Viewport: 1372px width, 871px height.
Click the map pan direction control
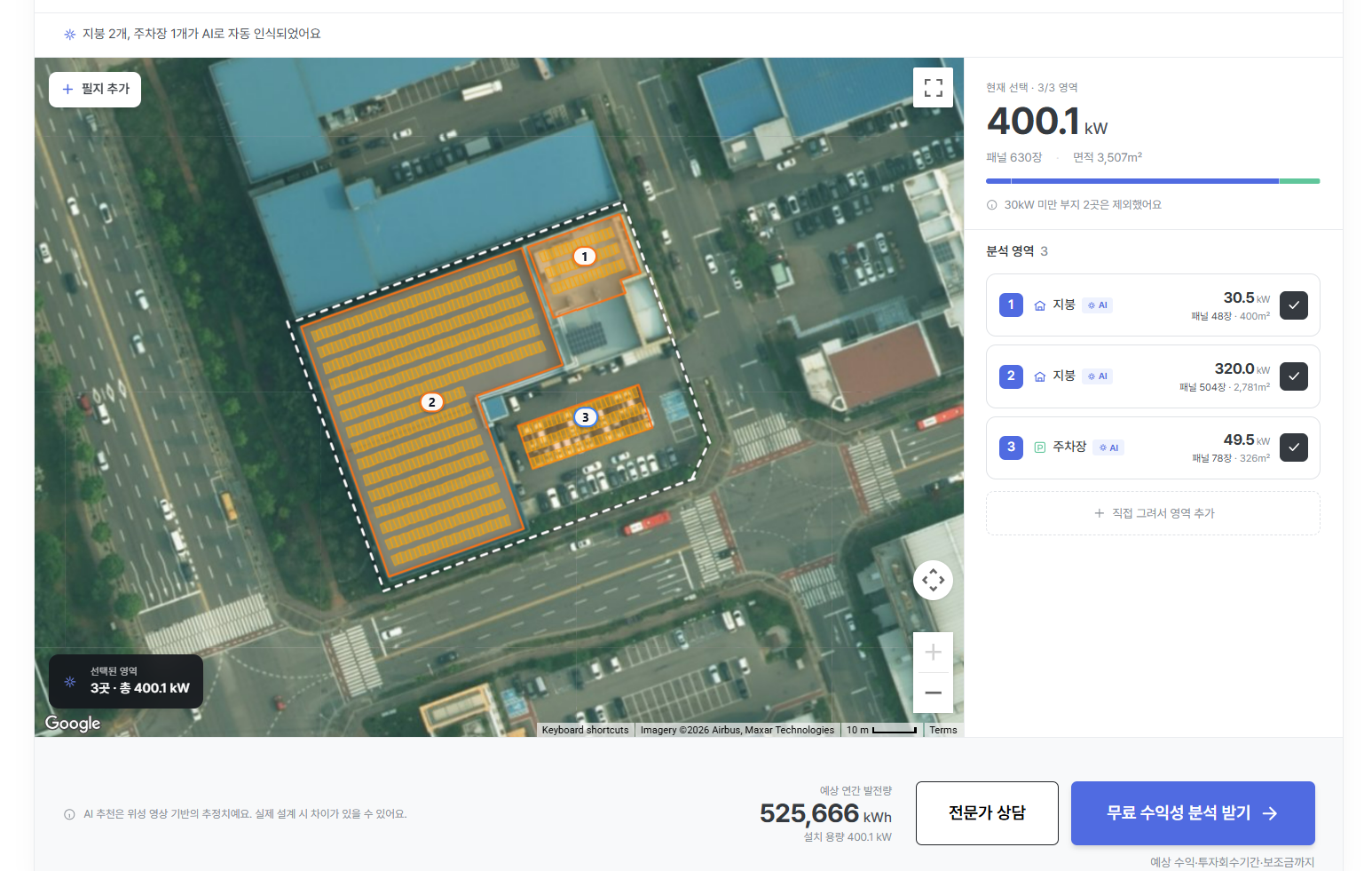coord(933,581)
